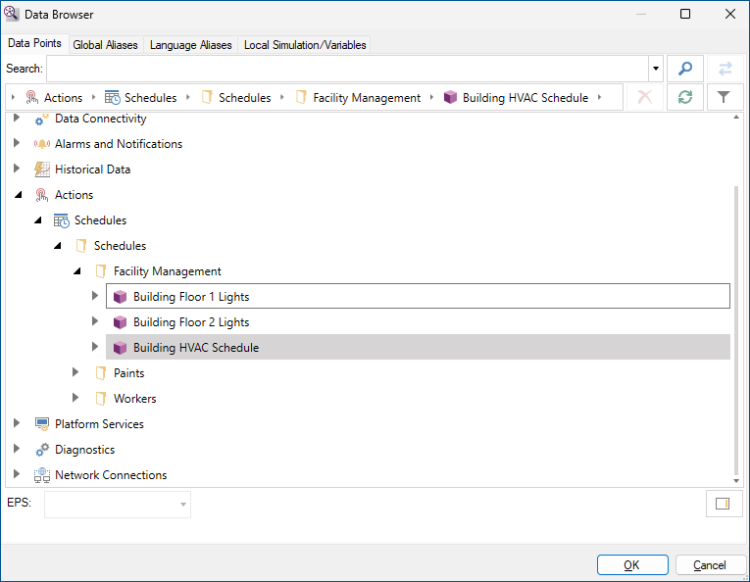Open the Search box dropdown arrow
750x582 pixels.
pyautogui.click(x=656, y=69)
